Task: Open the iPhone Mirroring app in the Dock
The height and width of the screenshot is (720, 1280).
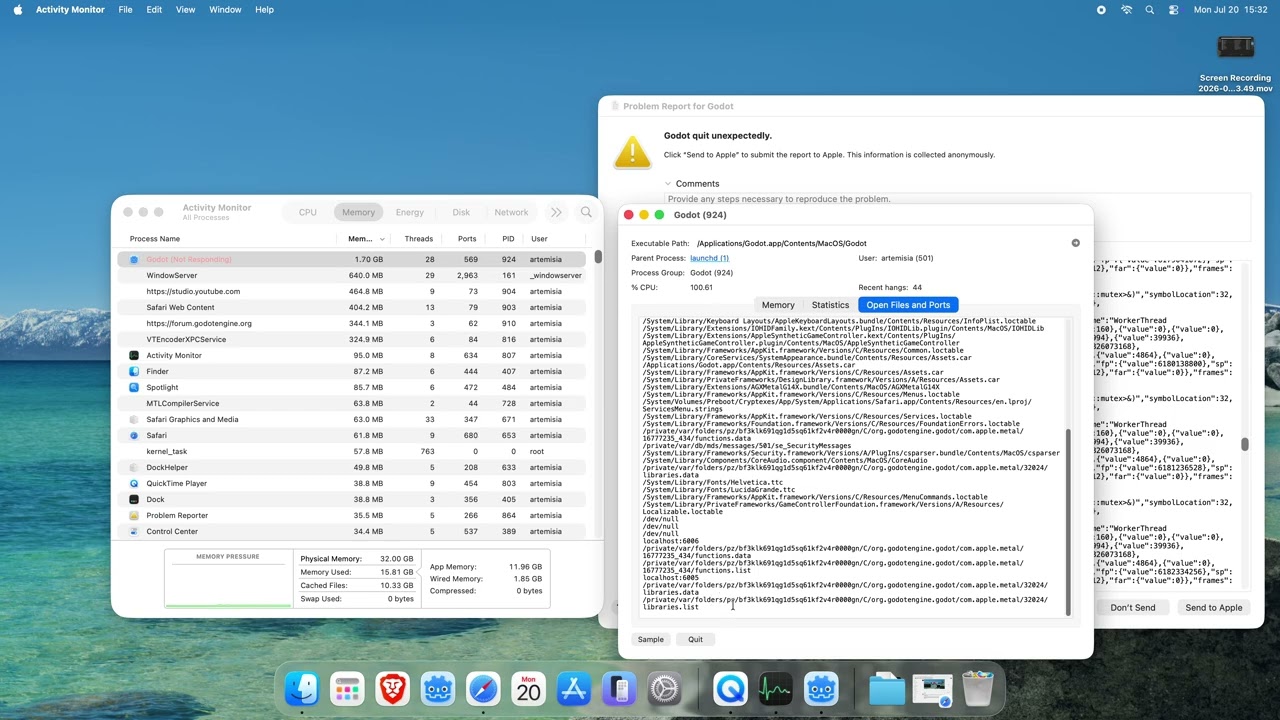Action: pyautogui.click(x=619, y=689)
